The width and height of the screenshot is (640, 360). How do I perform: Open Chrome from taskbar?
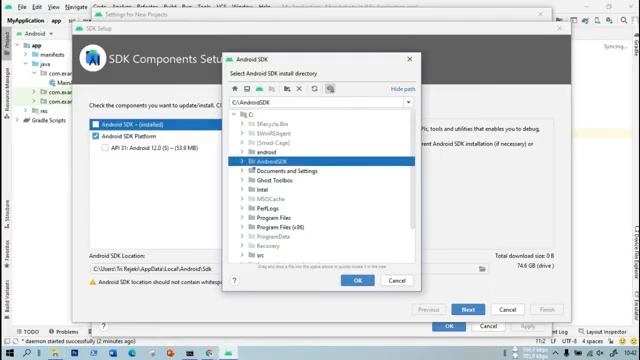click(209, 353)
